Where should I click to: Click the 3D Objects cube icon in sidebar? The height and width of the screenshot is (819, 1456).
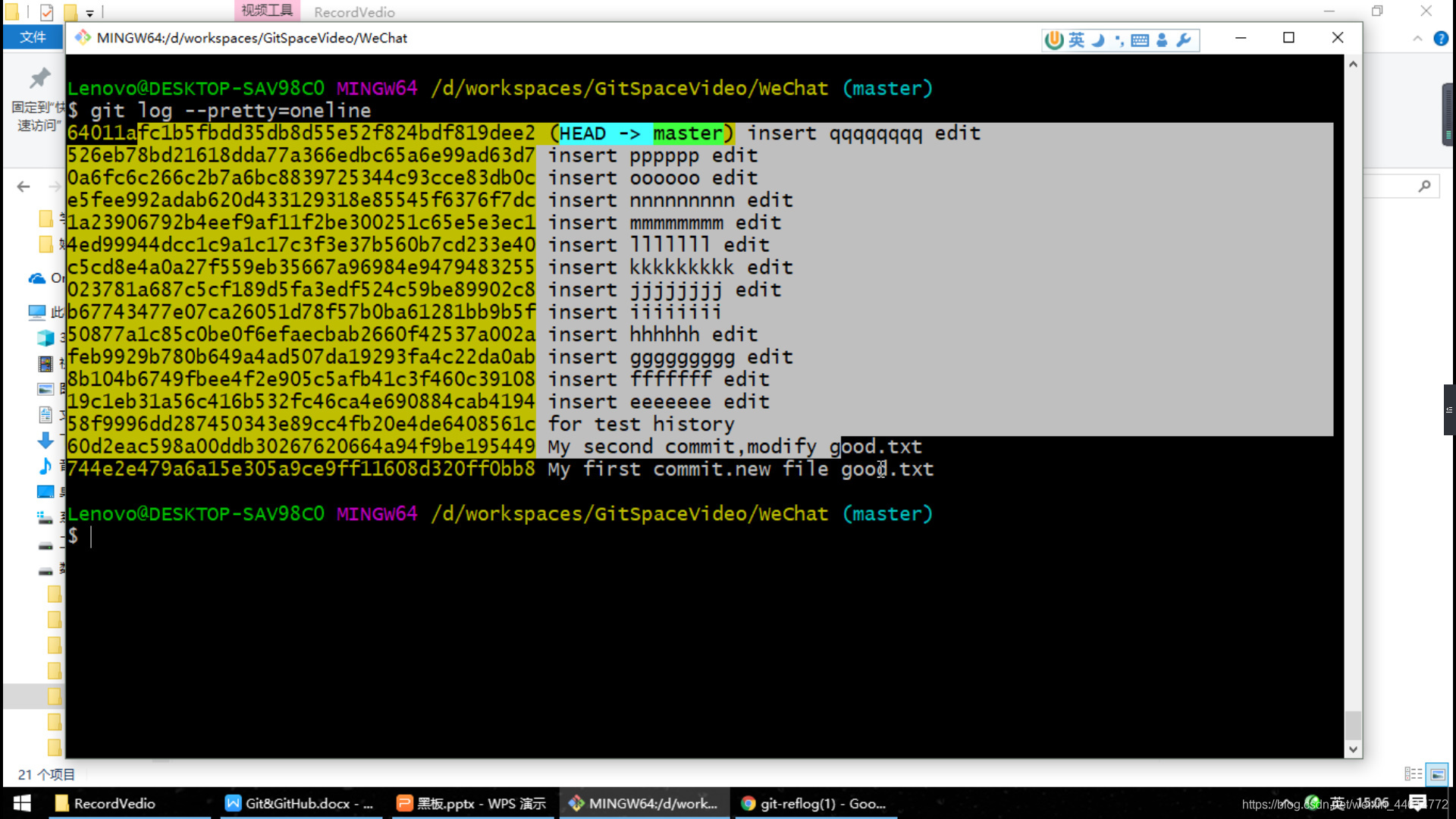coord(45,337)
